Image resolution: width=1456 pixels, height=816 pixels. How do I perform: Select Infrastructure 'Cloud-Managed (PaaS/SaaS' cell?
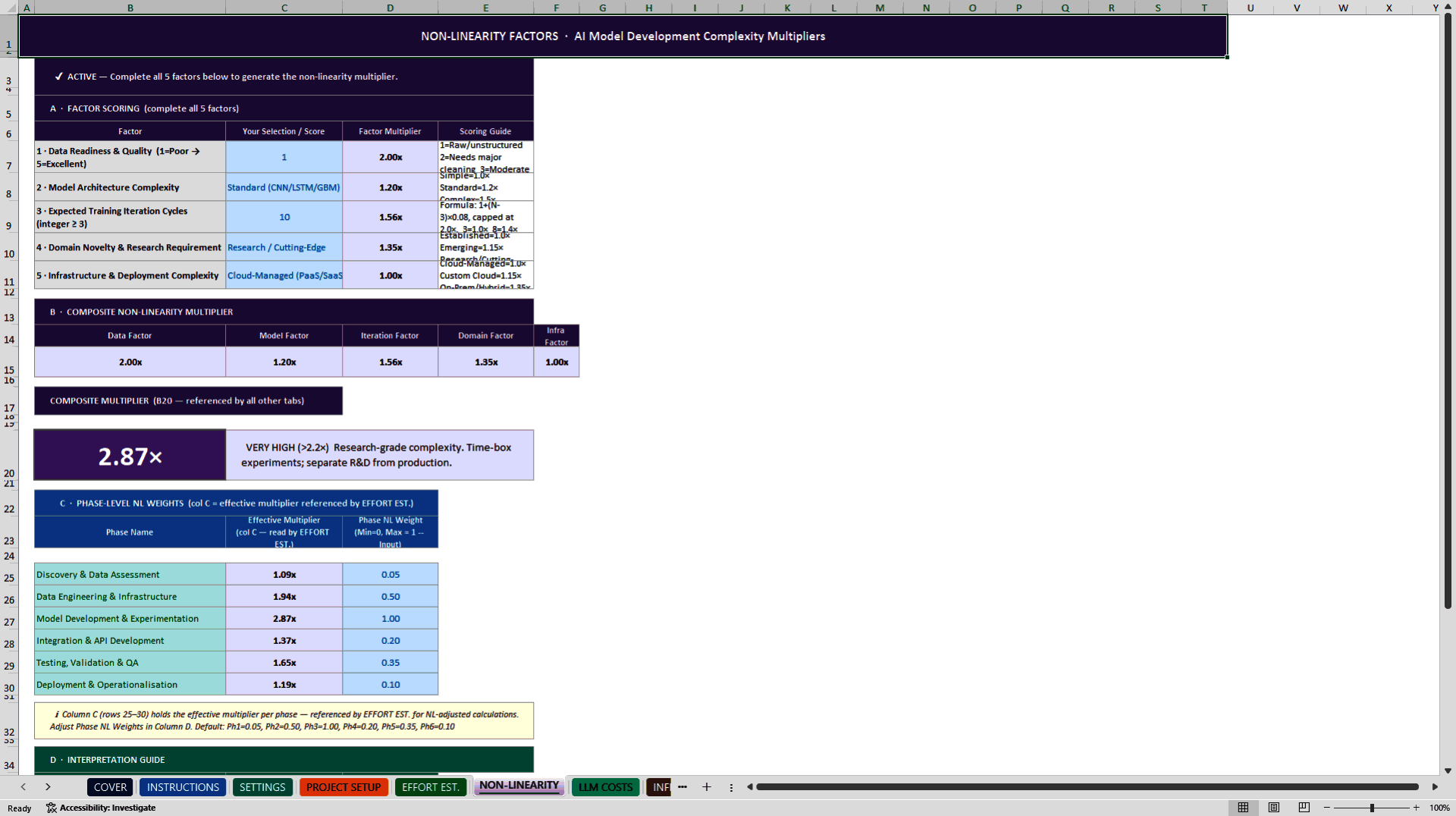tap(284, 275)
